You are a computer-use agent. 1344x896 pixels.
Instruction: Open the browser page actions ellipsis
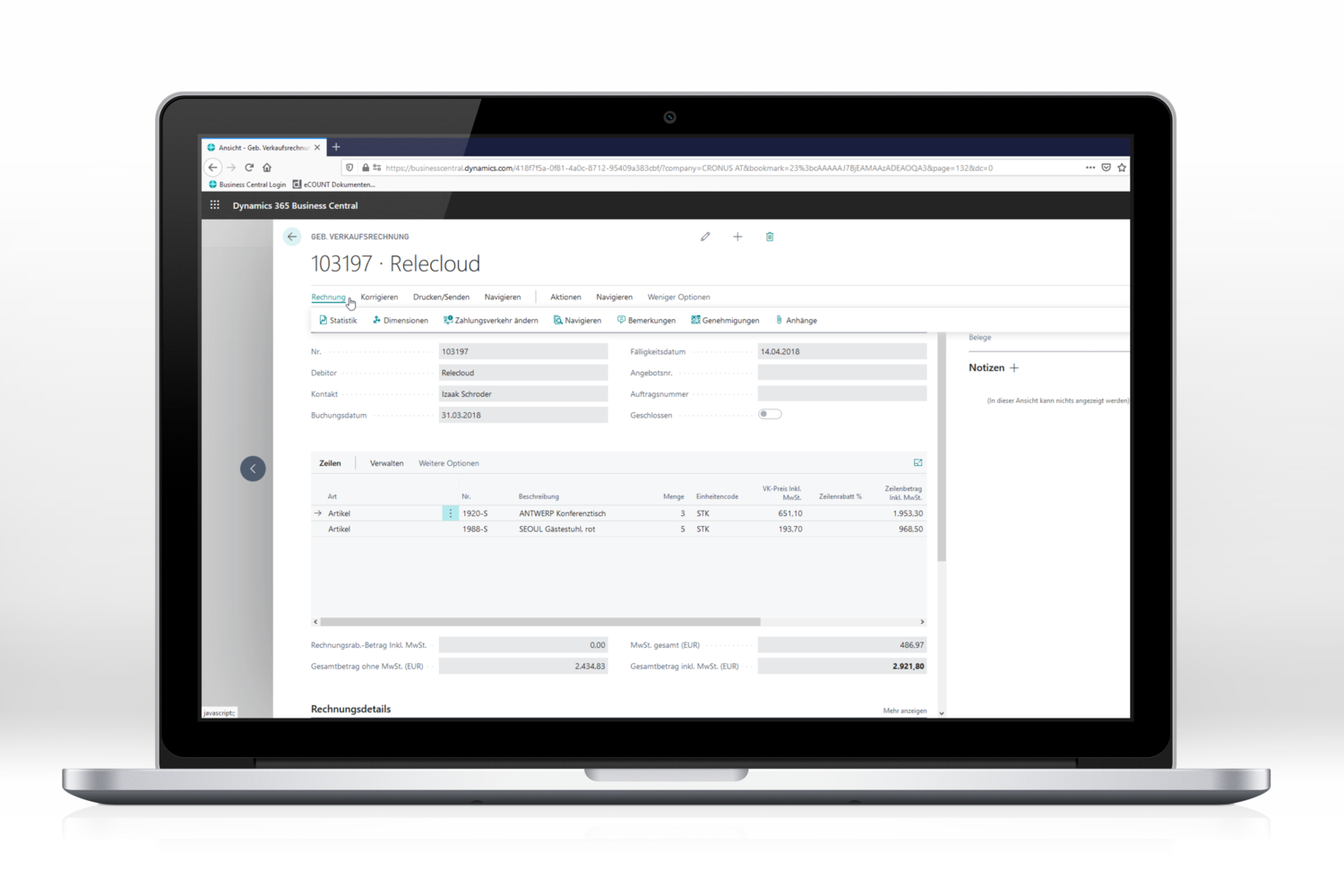[1090, 168]
